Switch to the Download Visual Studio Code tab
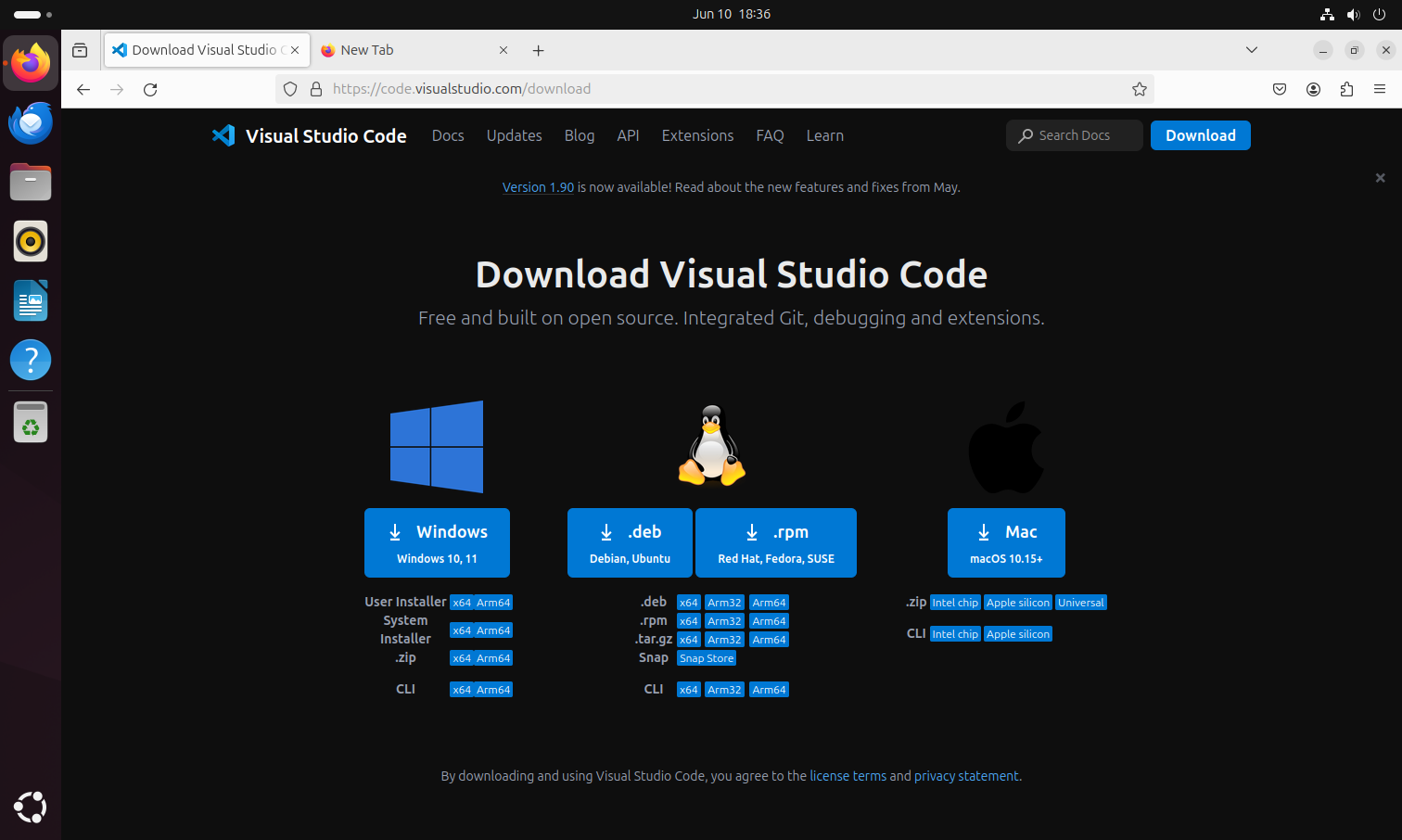This screenshot has width=1402, height=840. pyautogui.click(x=207, y=50)
